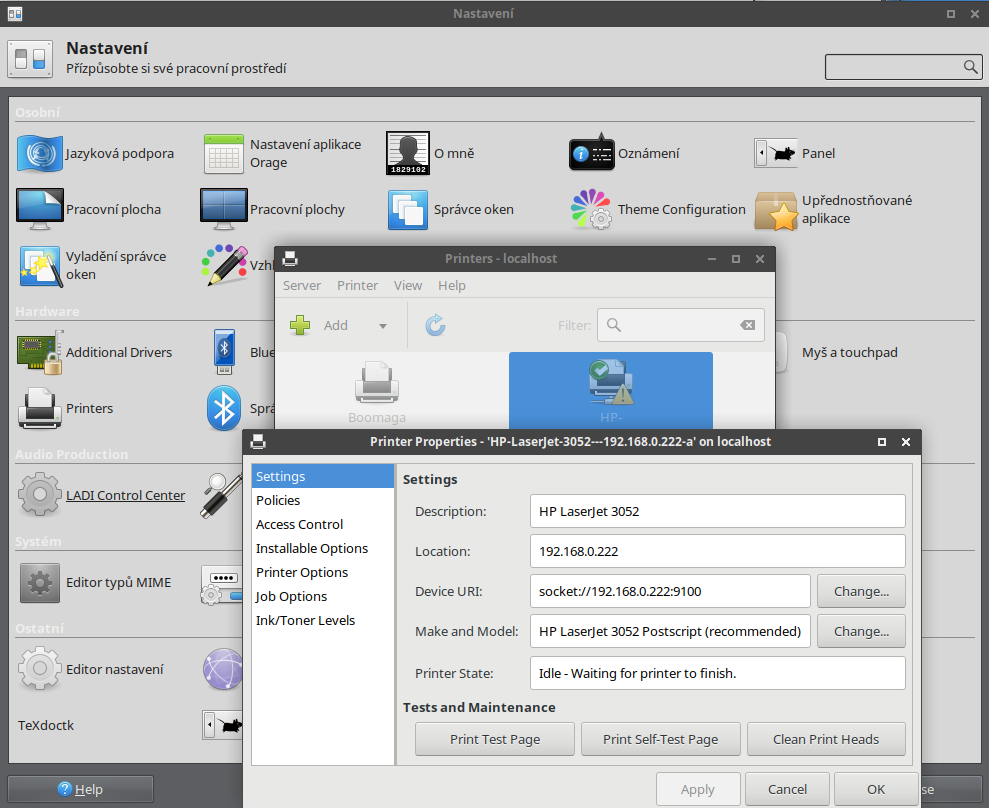This screenshot has width=989, height=808.
Task: Open the Help menu in Printers
Action: [452, 286]
